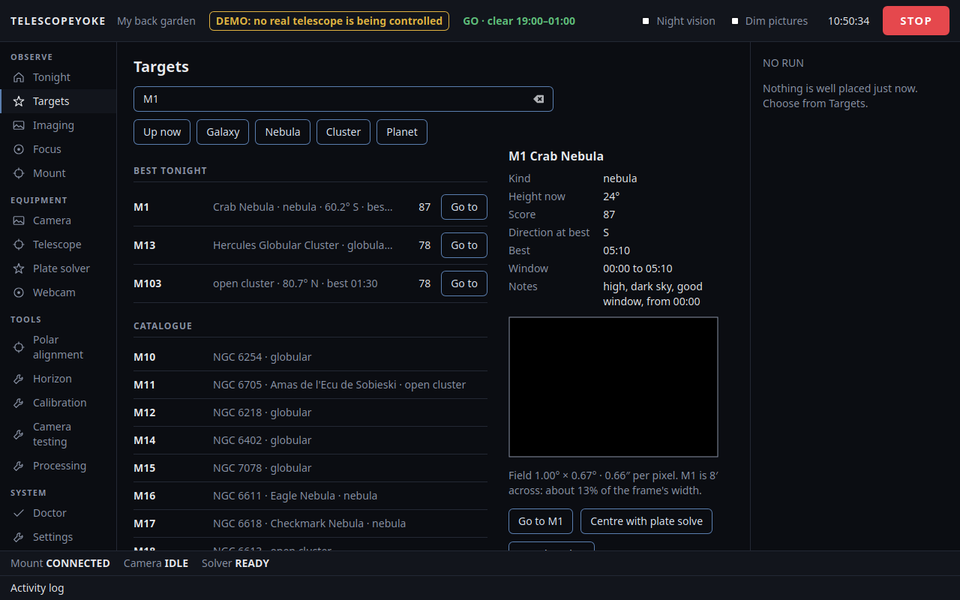The width and height of the screenshot is (960, 600).
Task: Click the Camera testing wrench icon
Action: coord(19,434)
